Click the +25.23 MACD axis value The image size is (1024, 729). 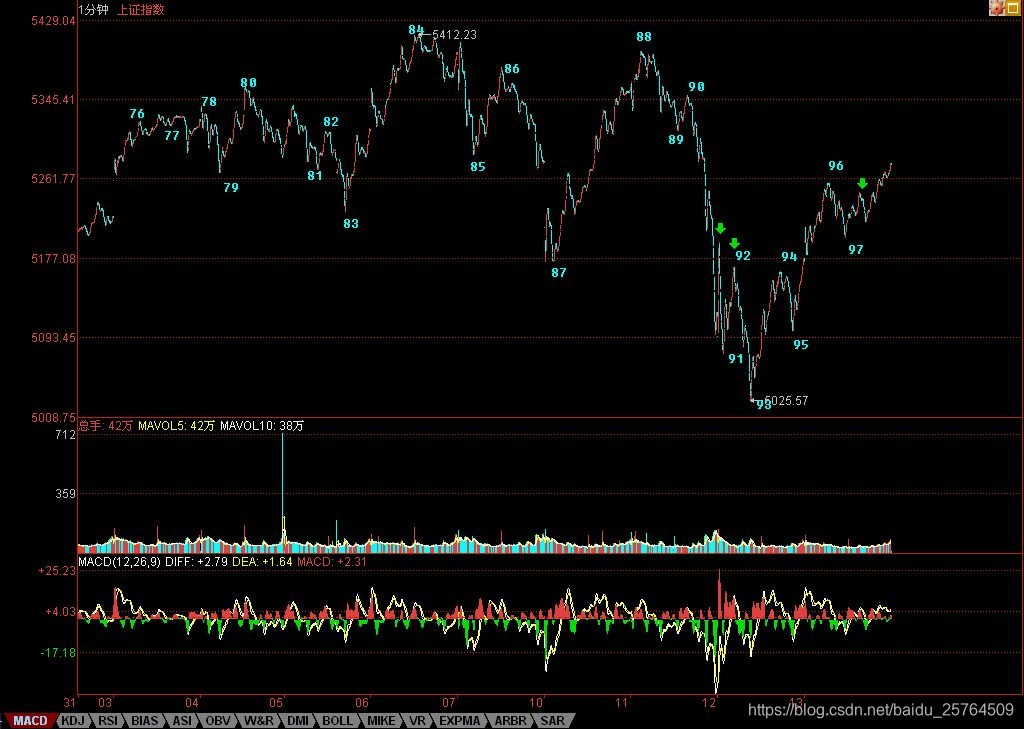[57, 571]
